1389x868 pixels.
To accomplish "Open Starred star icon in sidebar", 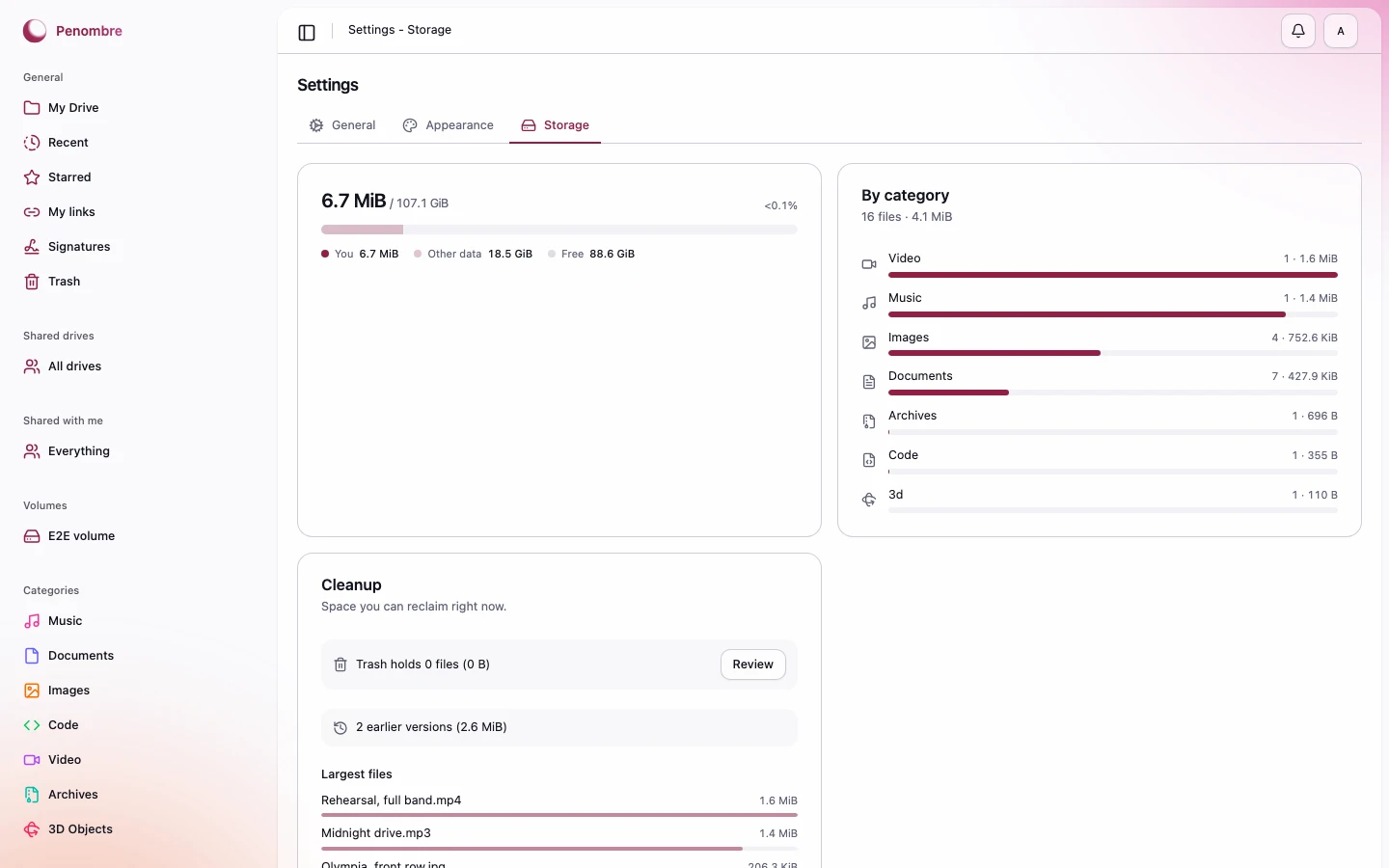I will coord(32,177).
